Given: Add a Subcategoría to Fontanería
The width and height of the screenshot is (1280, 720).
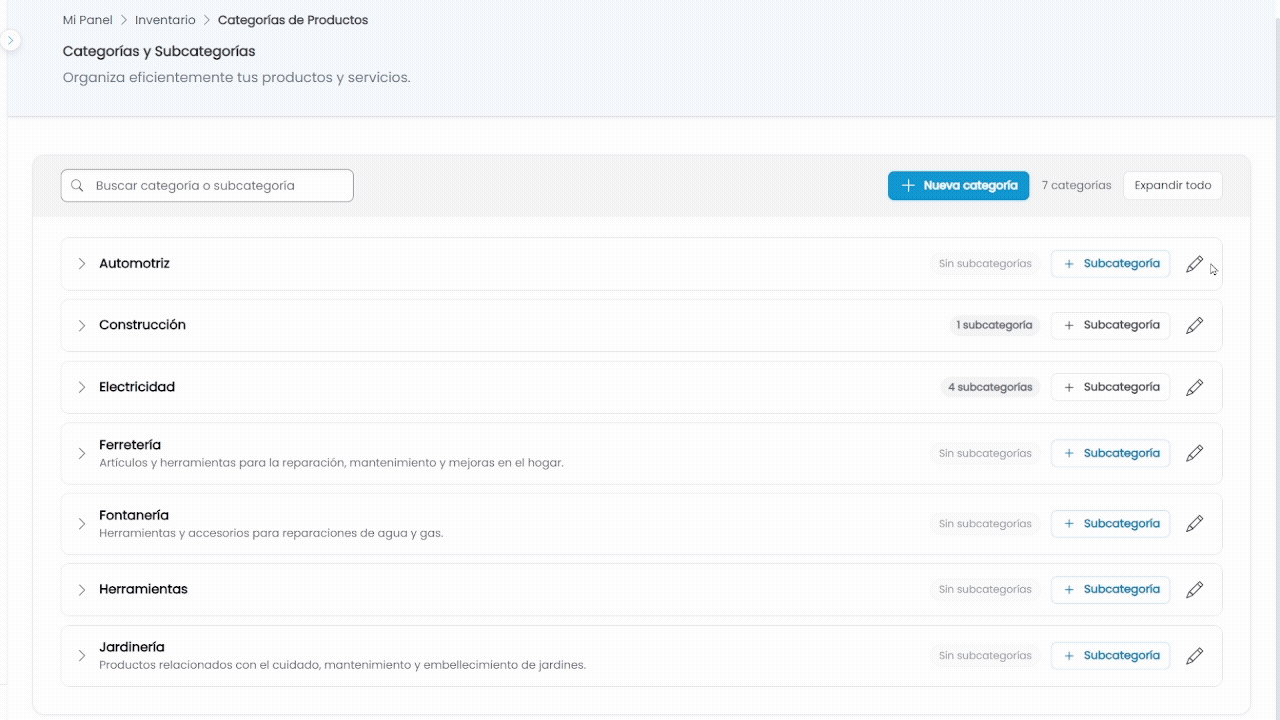Looking at the screenshot, I should coord(1110,524).
